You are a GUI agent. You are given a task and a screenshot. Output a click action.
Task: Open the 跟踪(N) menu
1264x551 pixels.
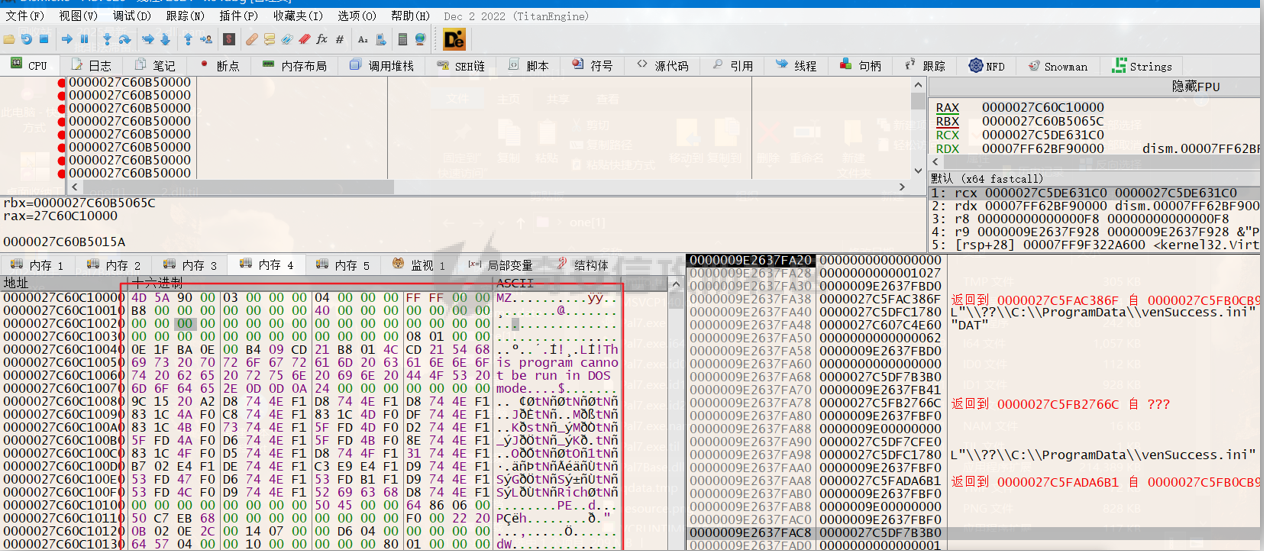click(186, 16)
